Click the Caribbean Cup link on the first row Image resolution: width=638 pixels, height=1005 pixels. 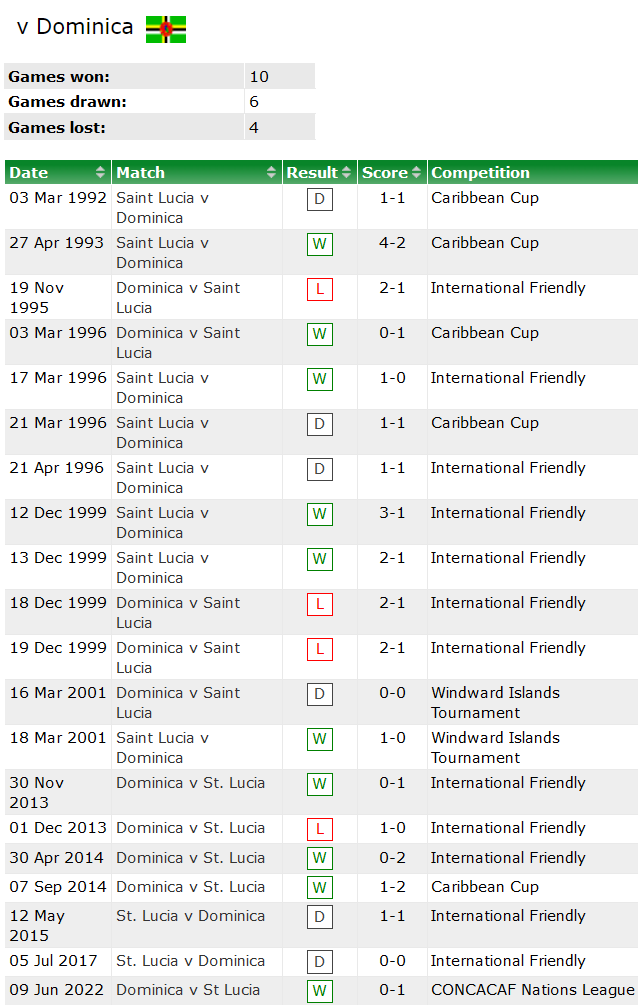pos(485,198)
